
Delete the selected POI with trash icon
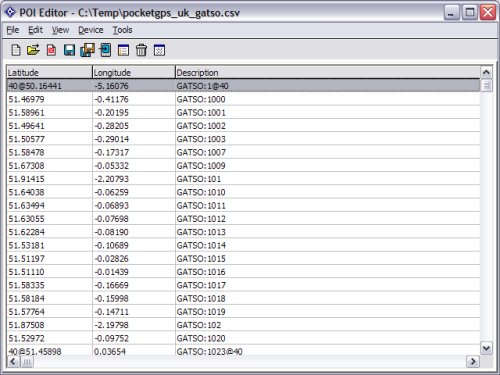141,50
